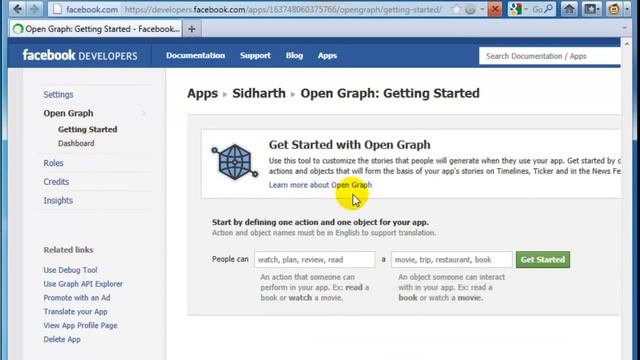Open the Roles sidebar link
Viewport: 640px width, 360px height.
53,163
